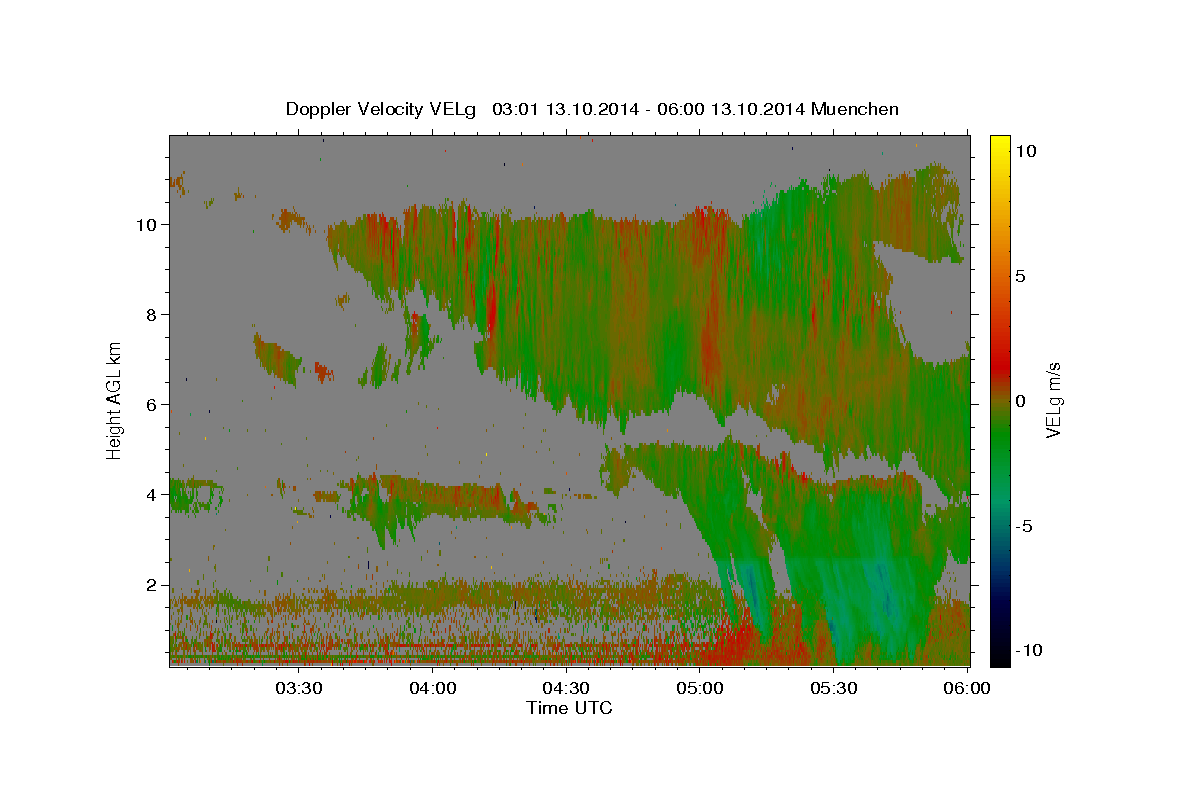Click the yellow top of the colorbar

click(1000, 140)
